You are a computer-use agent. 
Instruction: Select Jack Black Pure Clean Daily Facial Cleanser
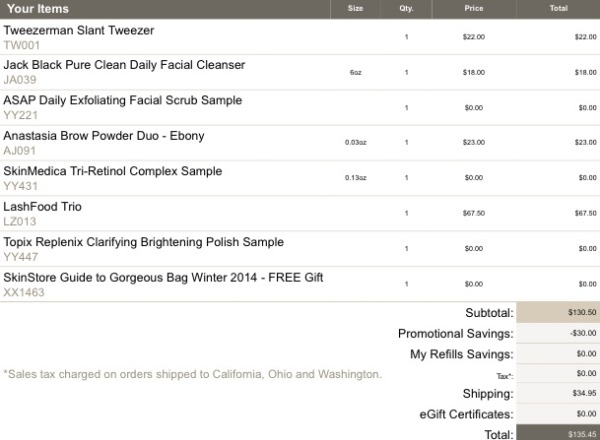(124, 65)
